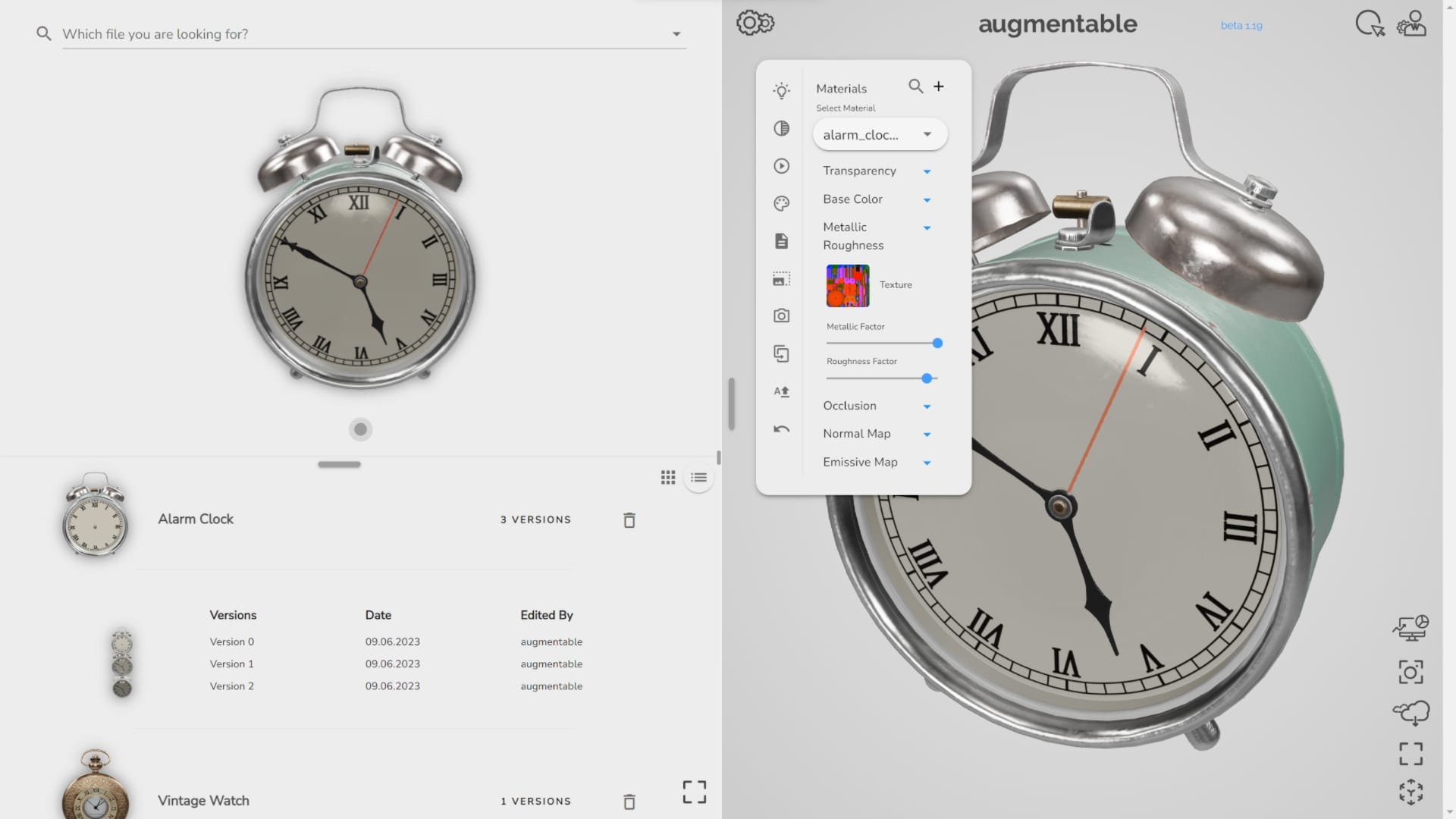Select Version 1 of Alarm Clock
The height and width of the screenshot is (819, 1456).
pos(232,664)
